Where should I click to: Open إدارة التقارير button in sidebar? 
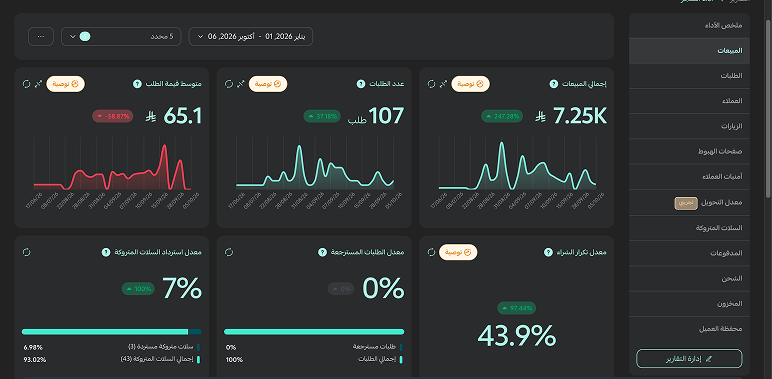(x=689, y=359)
